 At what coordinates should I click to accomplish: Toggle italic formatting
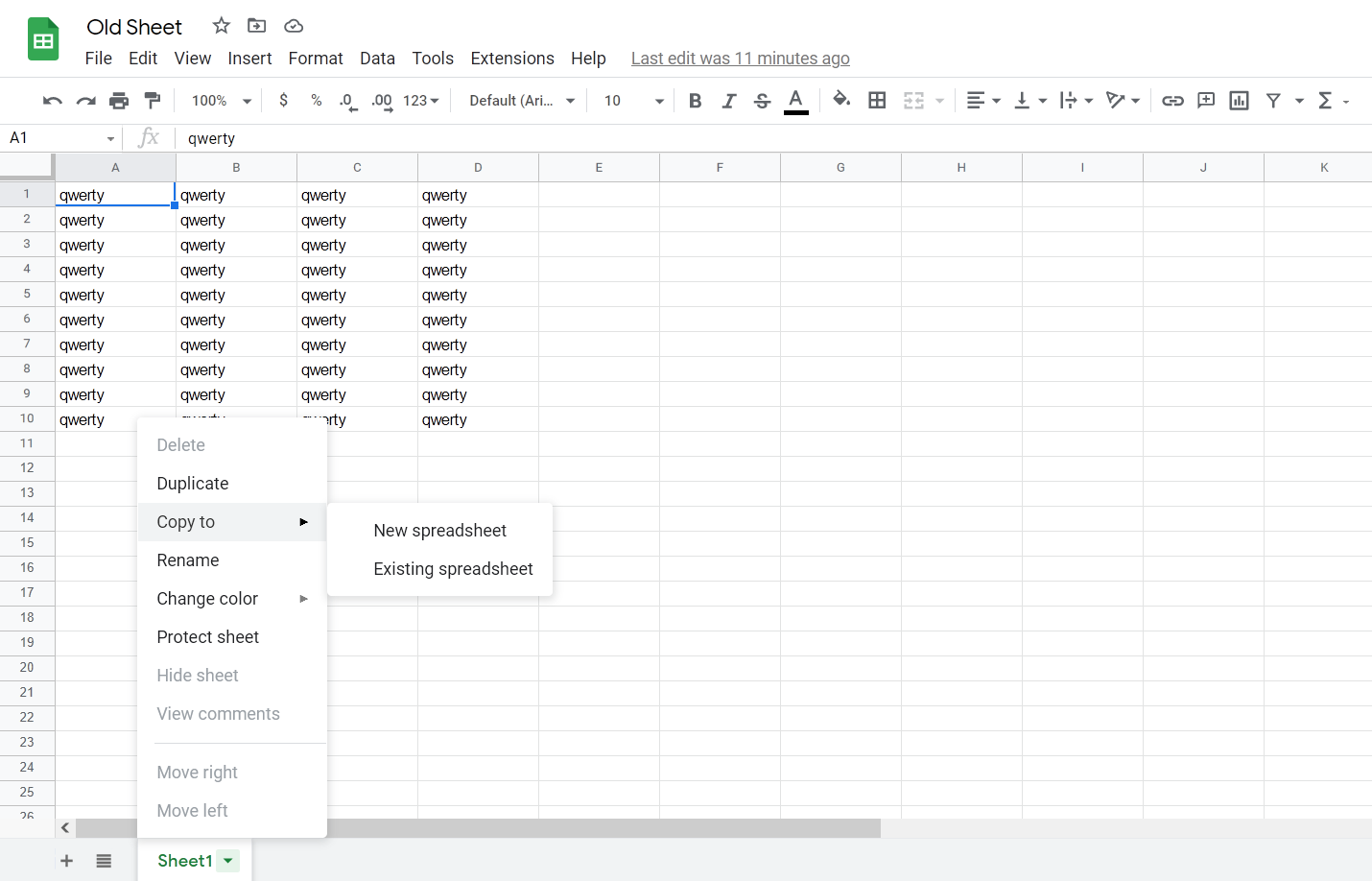click(x=729, y=101)
